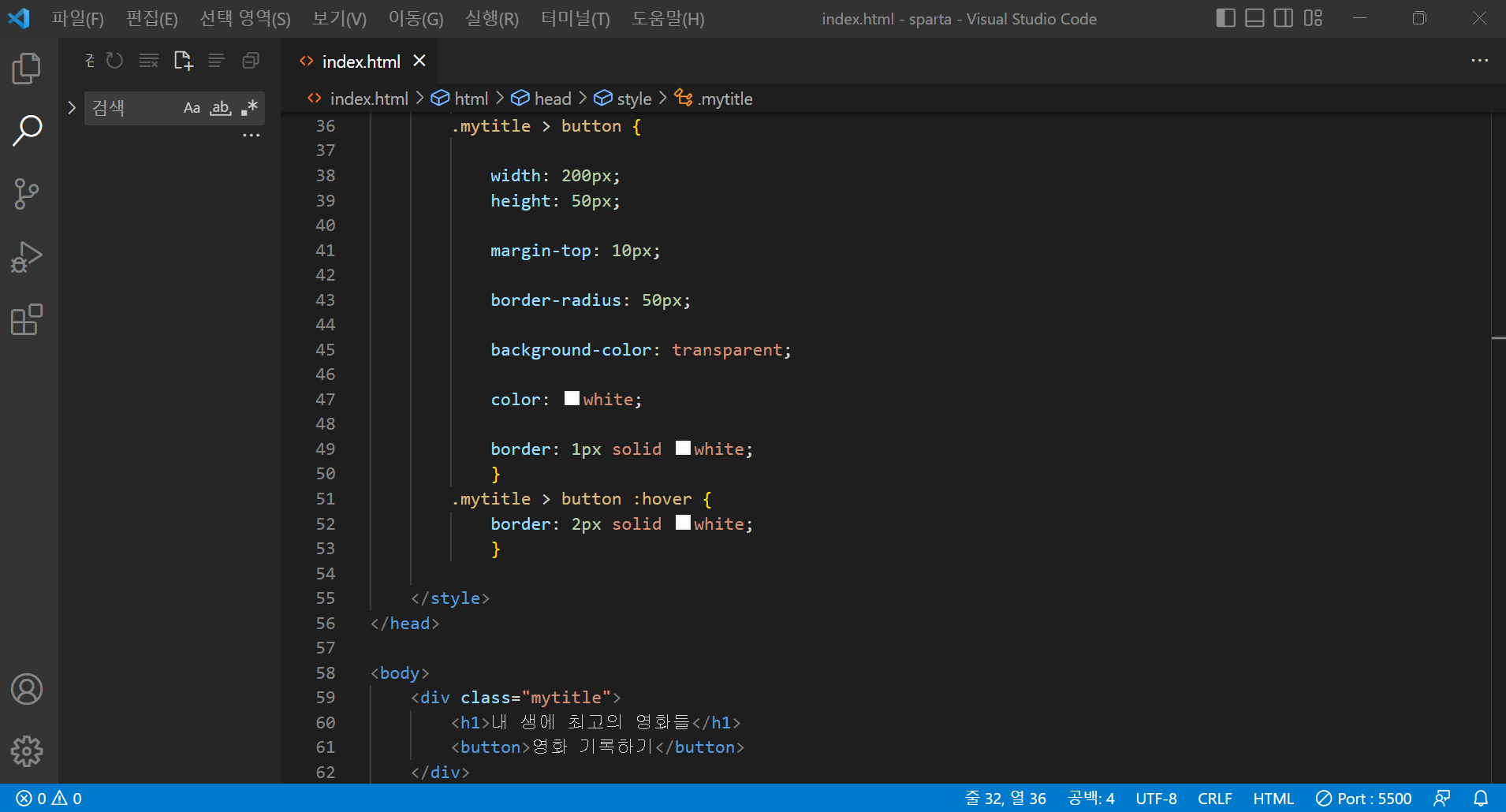Click the closing </style> tag text
This screenshot has height=812, width=1506.
[x=450, y=598]
